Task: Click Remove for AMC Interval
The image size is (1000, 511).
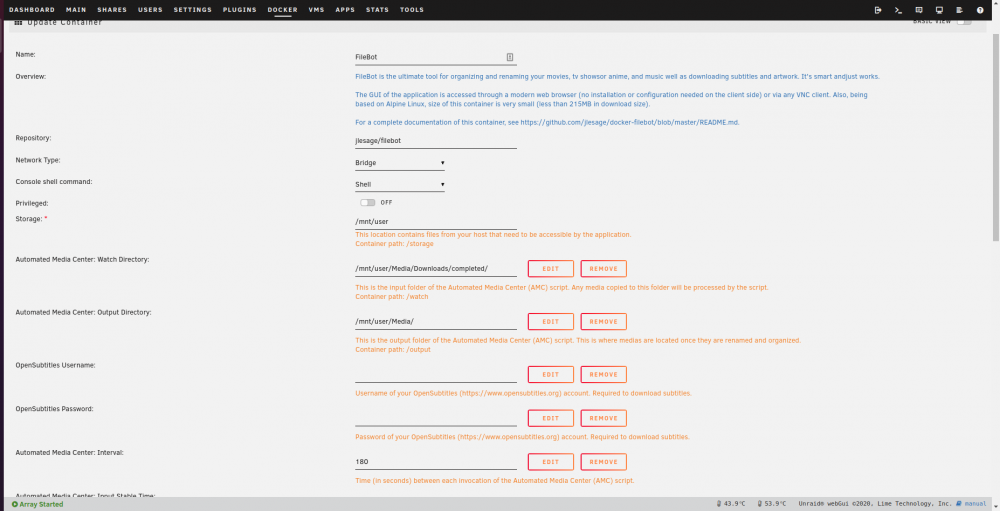Action: (x=603, y=462)
